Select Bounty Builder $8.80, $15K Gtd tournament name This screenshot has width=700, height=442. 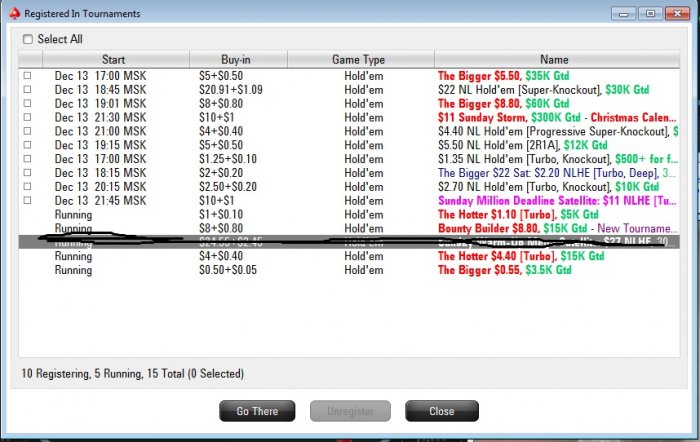click(558, 228)
